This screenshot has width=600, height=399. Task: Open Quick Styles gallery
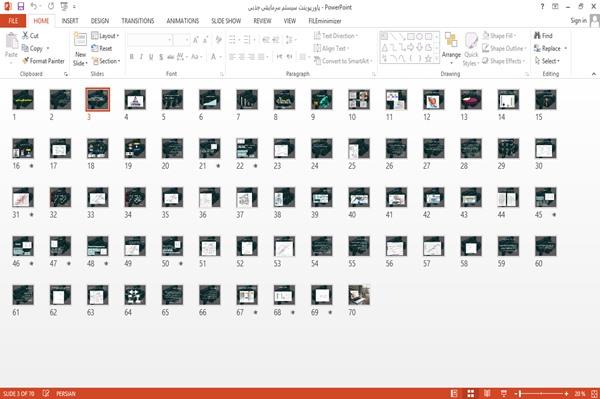[x=471, y=49]
